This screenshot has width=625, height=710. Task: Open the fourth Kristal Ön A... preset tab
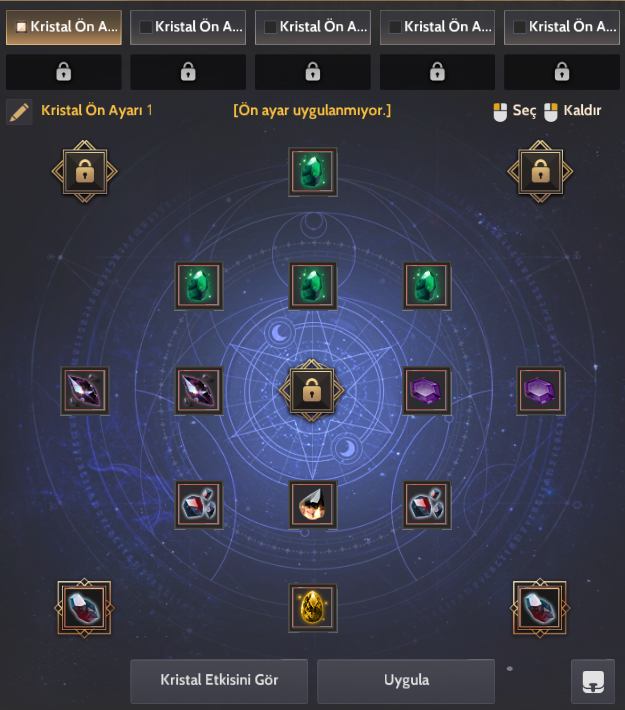pyautogui.click(x=437, y=27)
